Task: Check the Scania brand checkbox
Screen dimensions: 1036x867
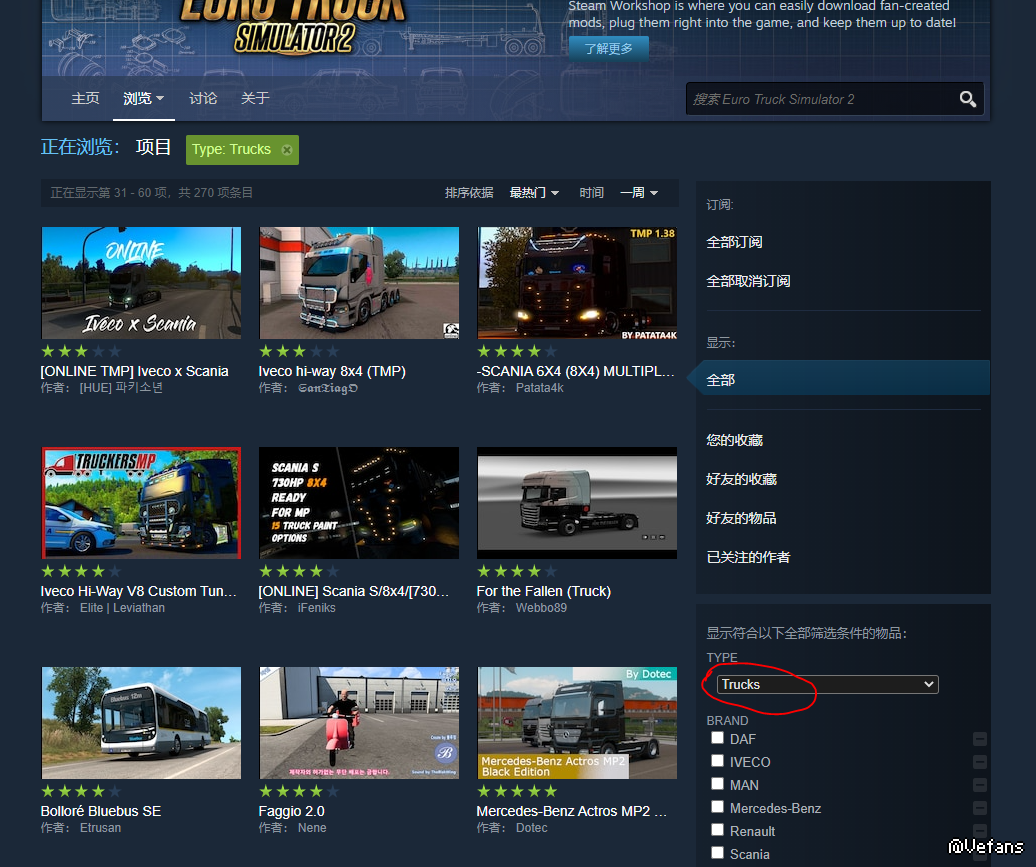Action: [718, 852]
